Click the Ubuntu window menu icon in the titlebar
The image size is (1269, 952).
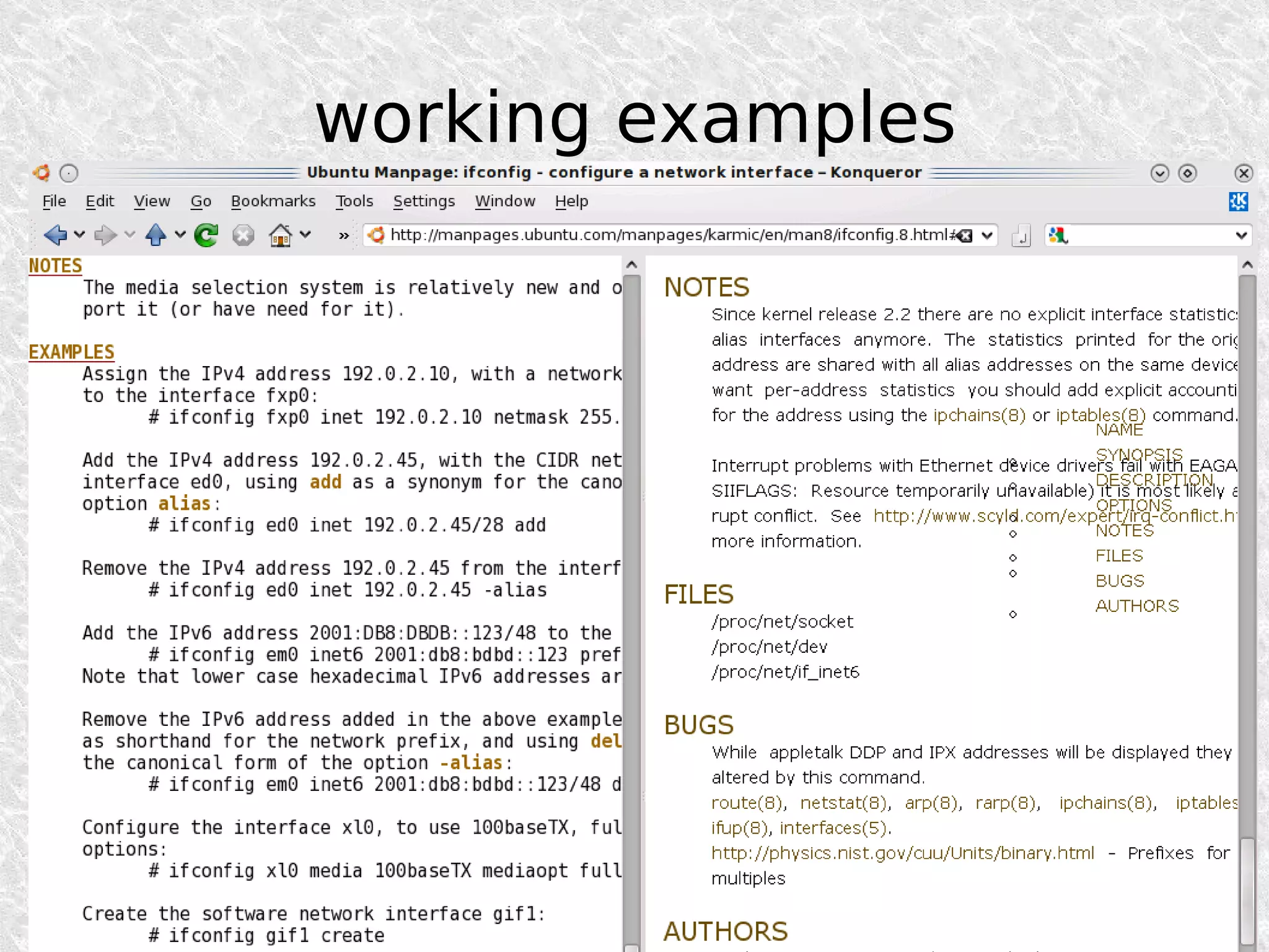(42, 173)
